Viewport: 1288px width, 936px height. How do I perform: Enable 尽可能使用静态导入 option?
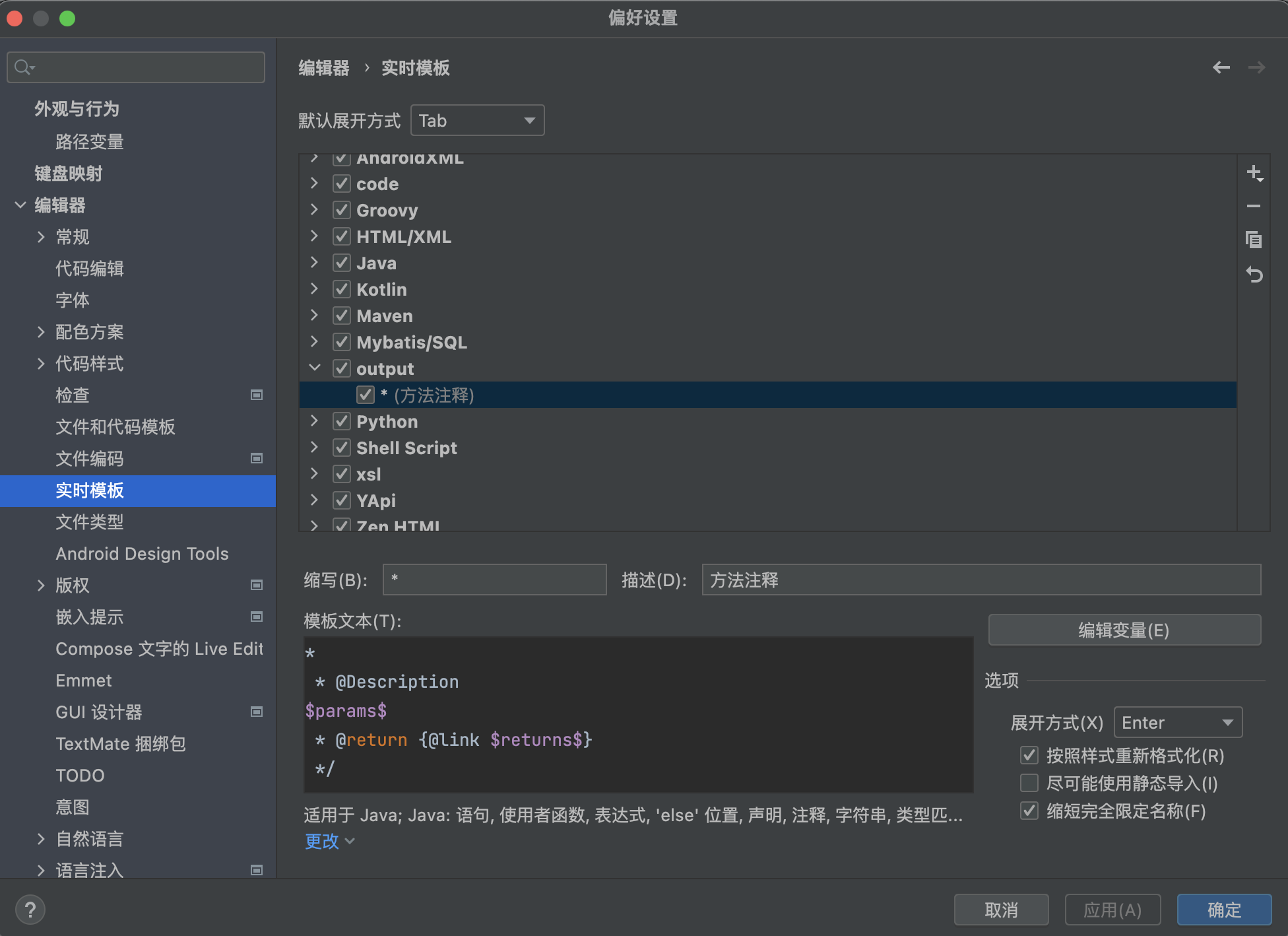pyautogui.click(x=1029, y=783)
